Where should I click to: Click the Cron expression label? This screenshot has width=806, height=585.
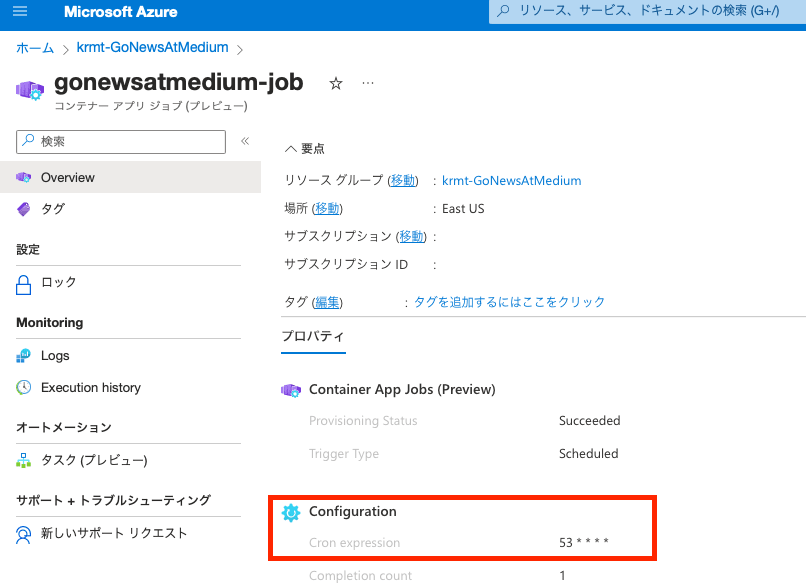click(354, 542)
